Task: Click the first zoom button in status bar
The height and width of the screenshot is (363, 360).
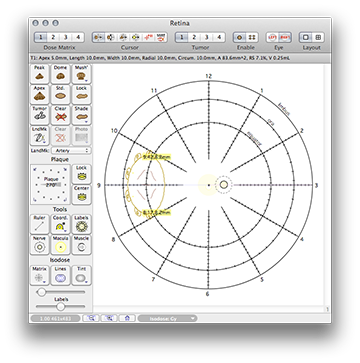Action: click(x=91, y=318)
